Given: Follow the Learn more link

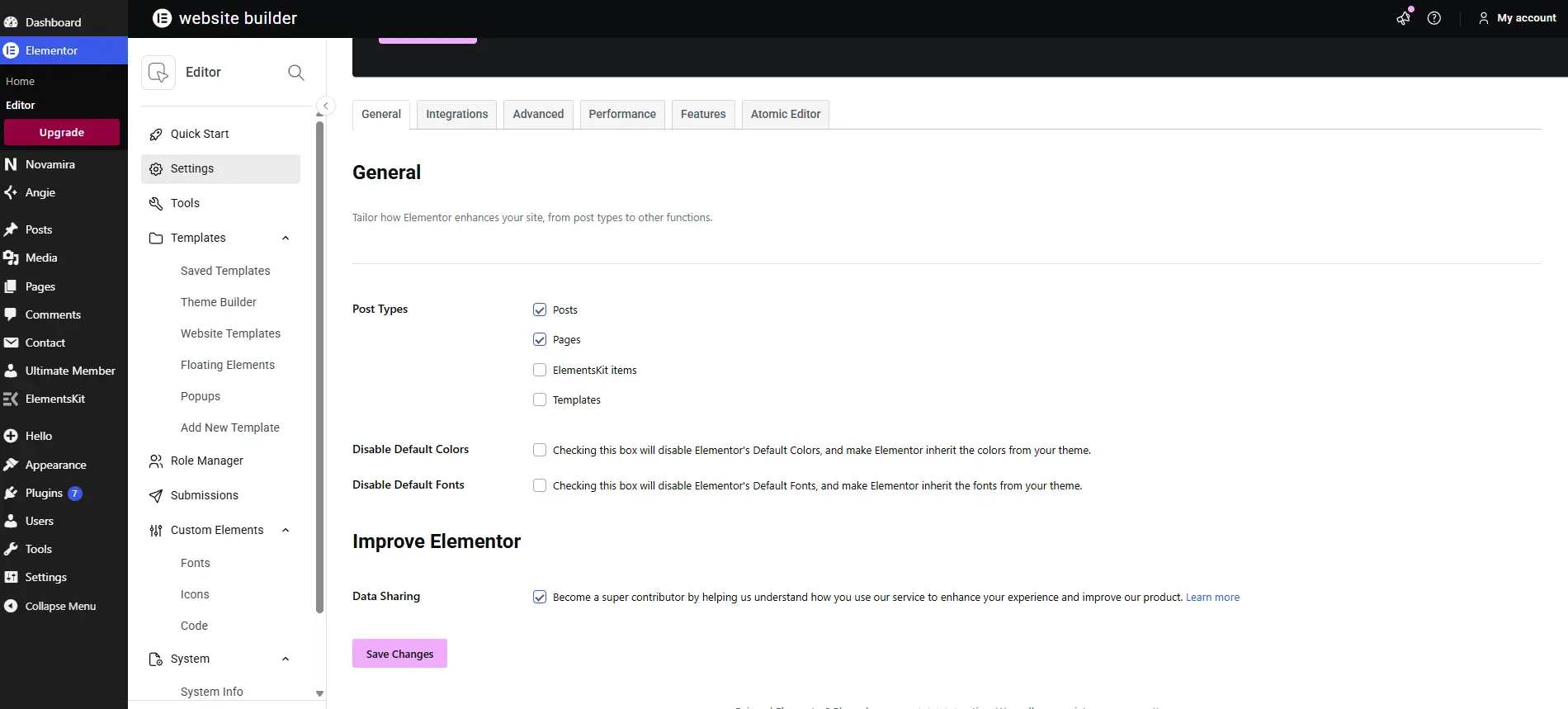Looking at the screenshot, I should coord(1212,597).
